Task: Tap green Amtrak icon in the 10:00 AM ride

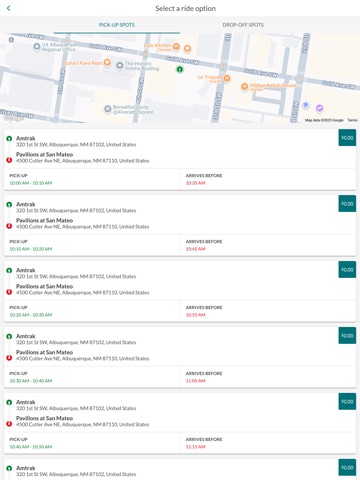Action: click(x=9, y=138)
